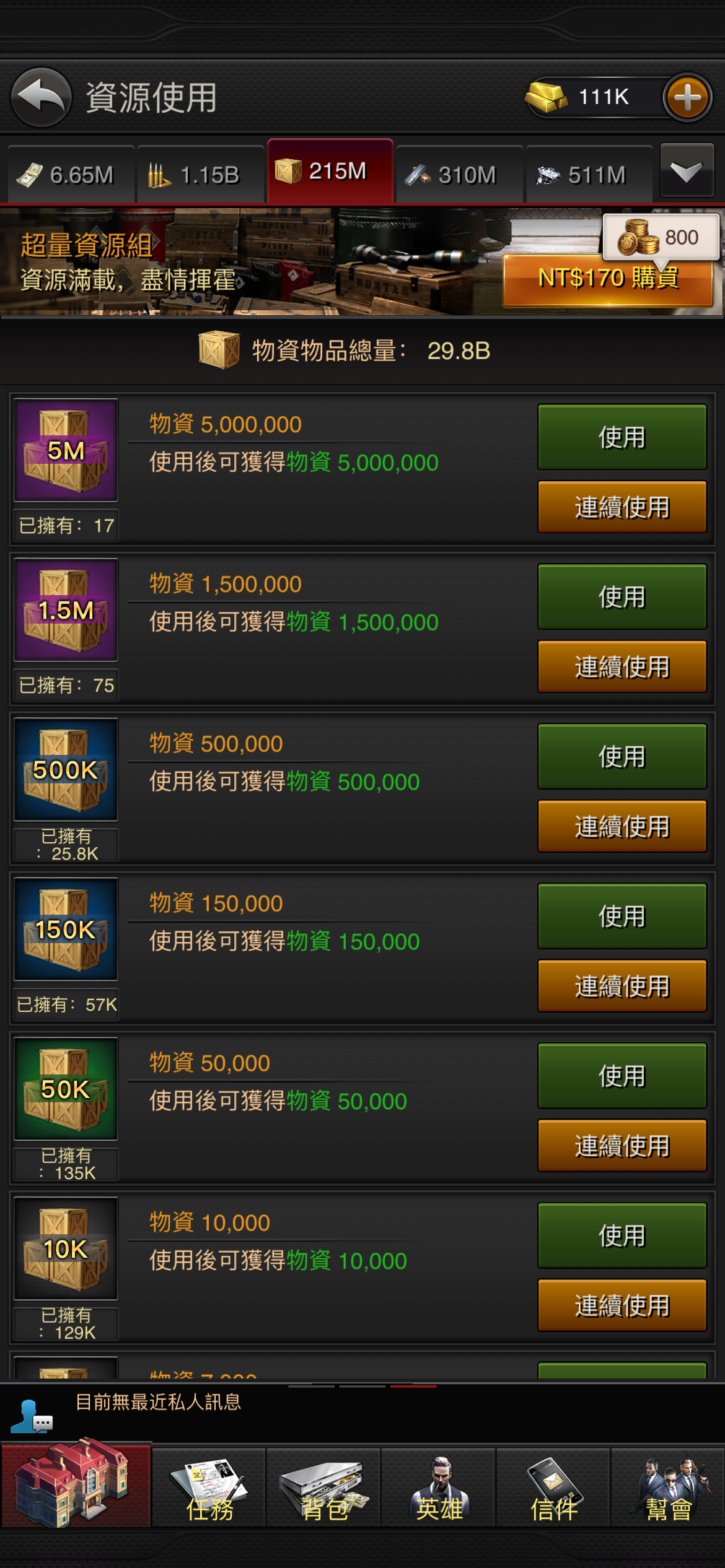Go to the mansion home icon
725x1568 pixels.
[76, 1485]
